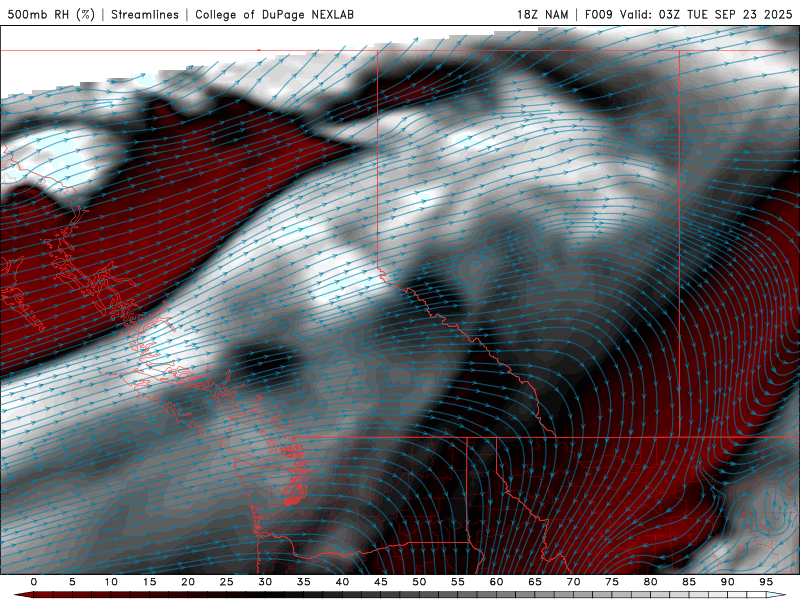Click the "50" colorbar scale label
The height and width of the screenshot is (600, 800).
[419, 582]
